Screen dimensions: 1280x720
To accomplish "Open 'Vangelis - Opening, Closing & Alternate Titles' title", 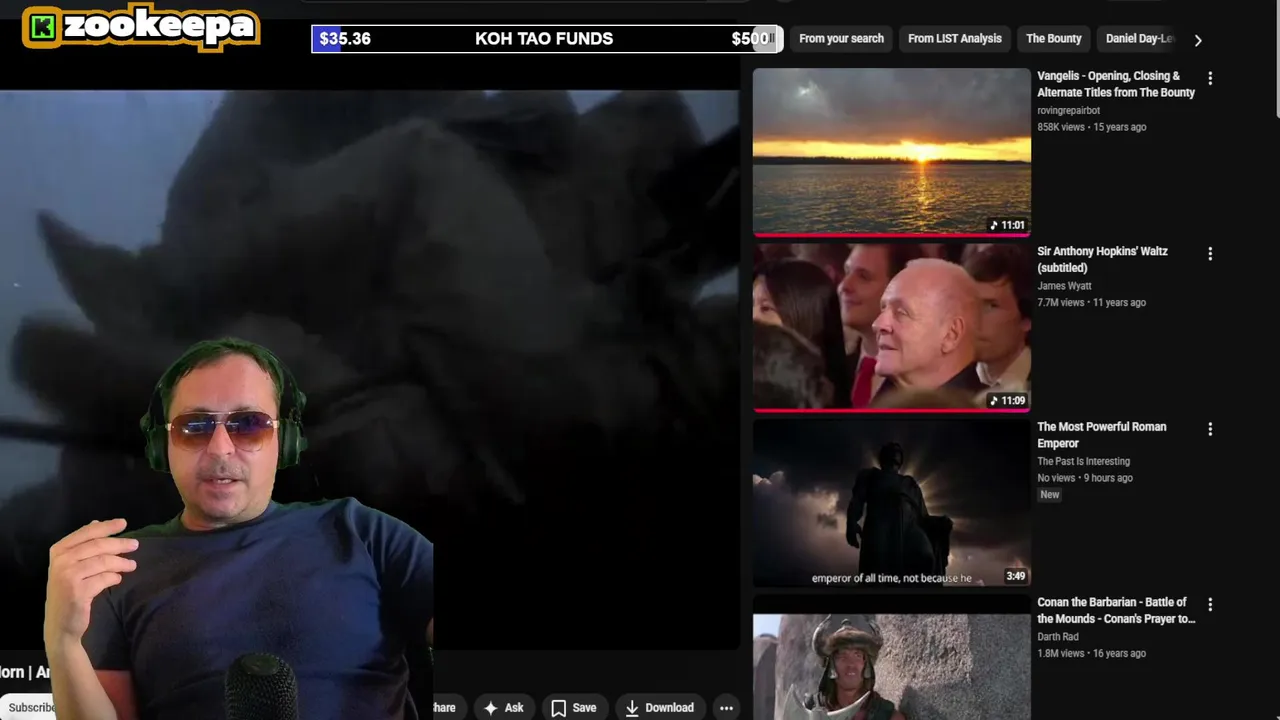I will [1116, 84].
